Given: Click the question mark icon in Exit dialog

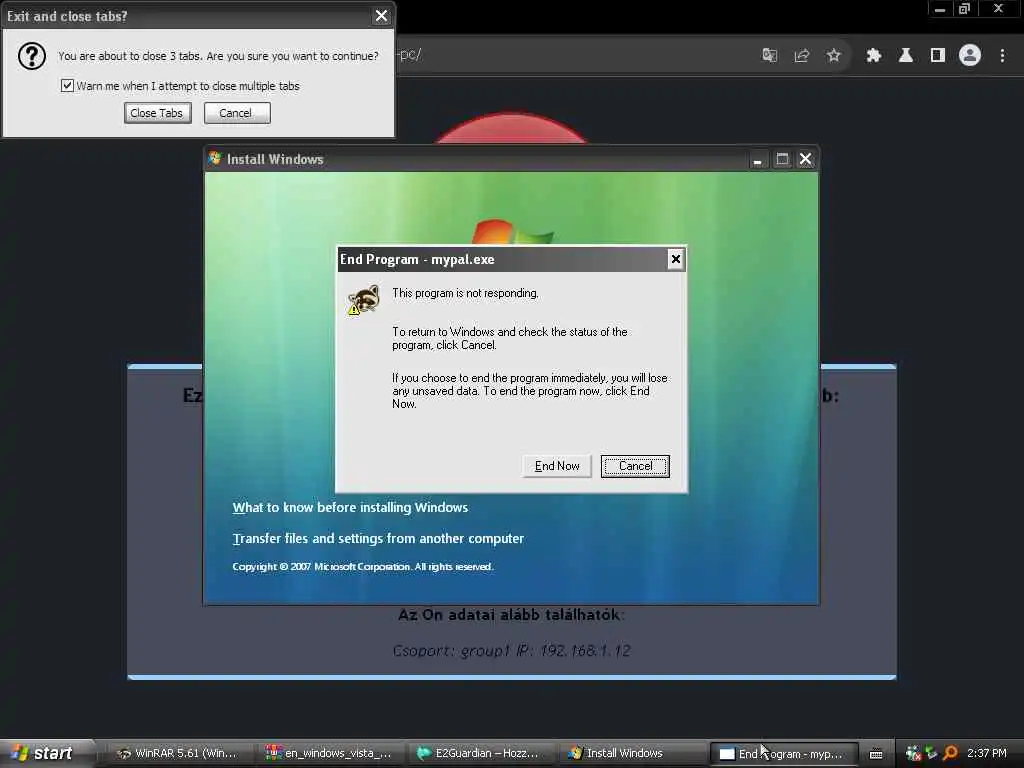Looking at the screenshot, I should click(x=31, y=56).
